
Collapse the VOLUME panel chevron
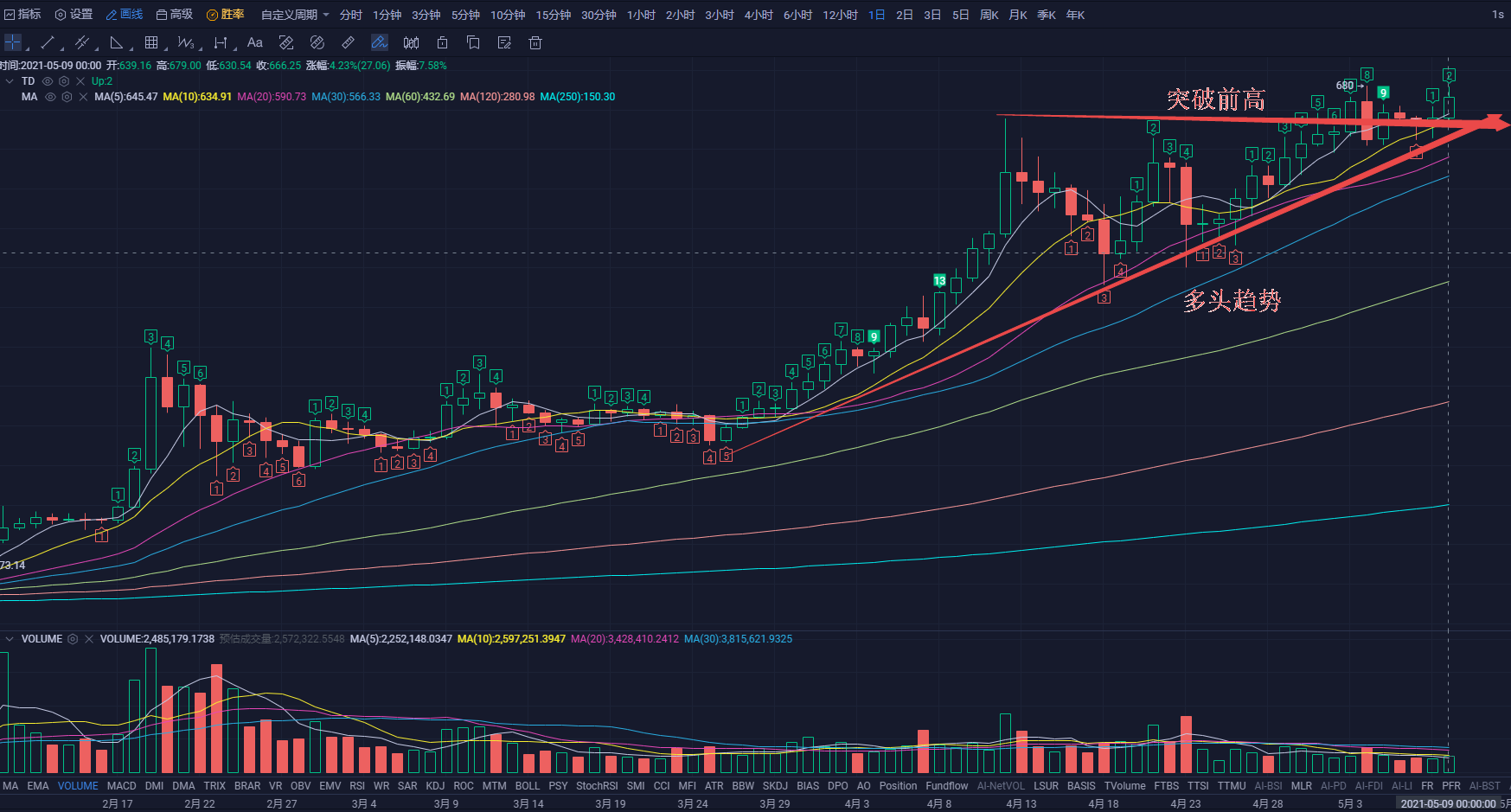click(x=10, y=639)
